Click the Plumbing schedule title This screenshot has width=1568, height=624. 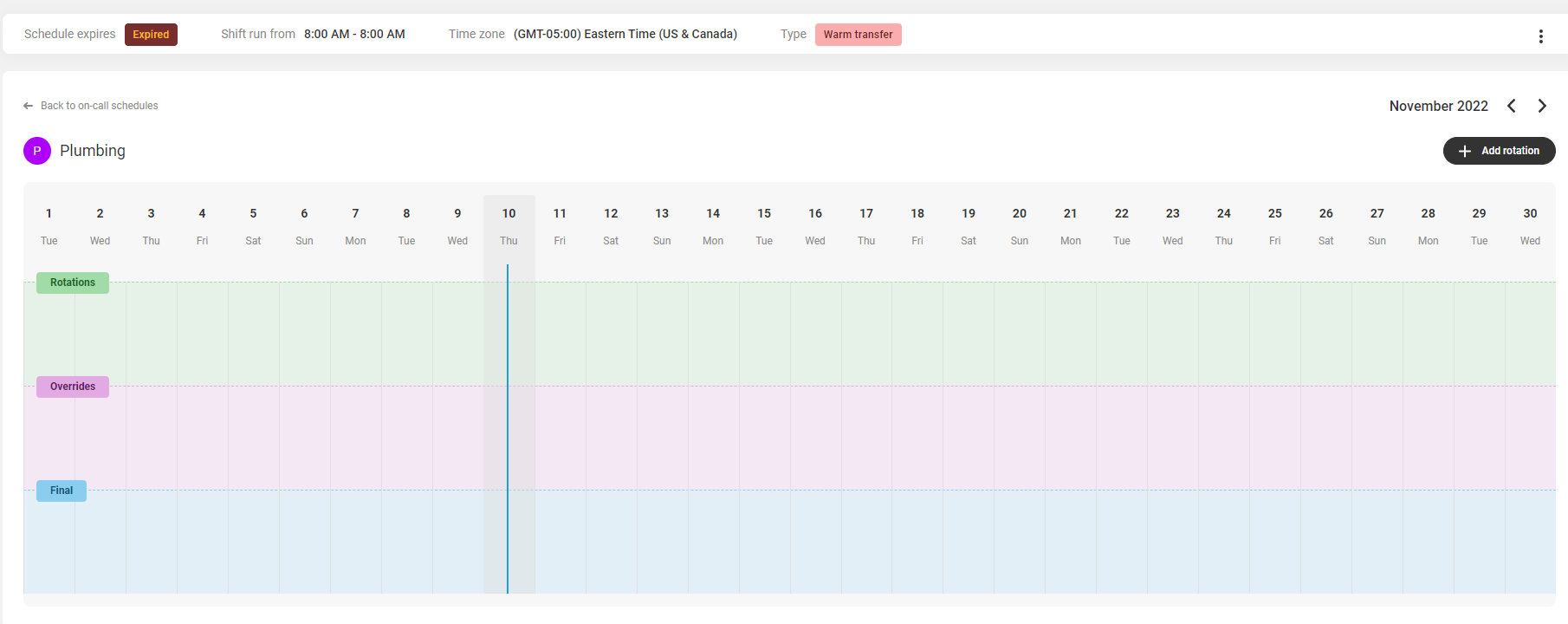tap(93, 151)
